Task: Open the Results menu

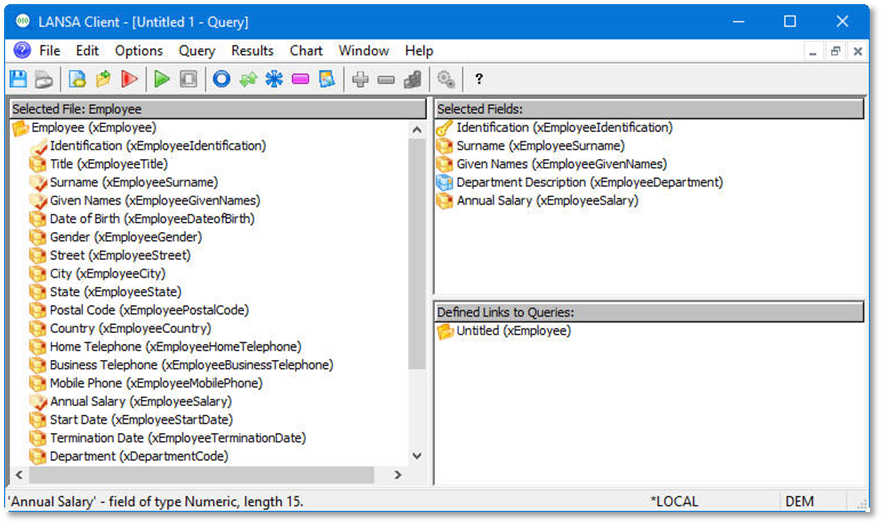Action: (252, 51)
